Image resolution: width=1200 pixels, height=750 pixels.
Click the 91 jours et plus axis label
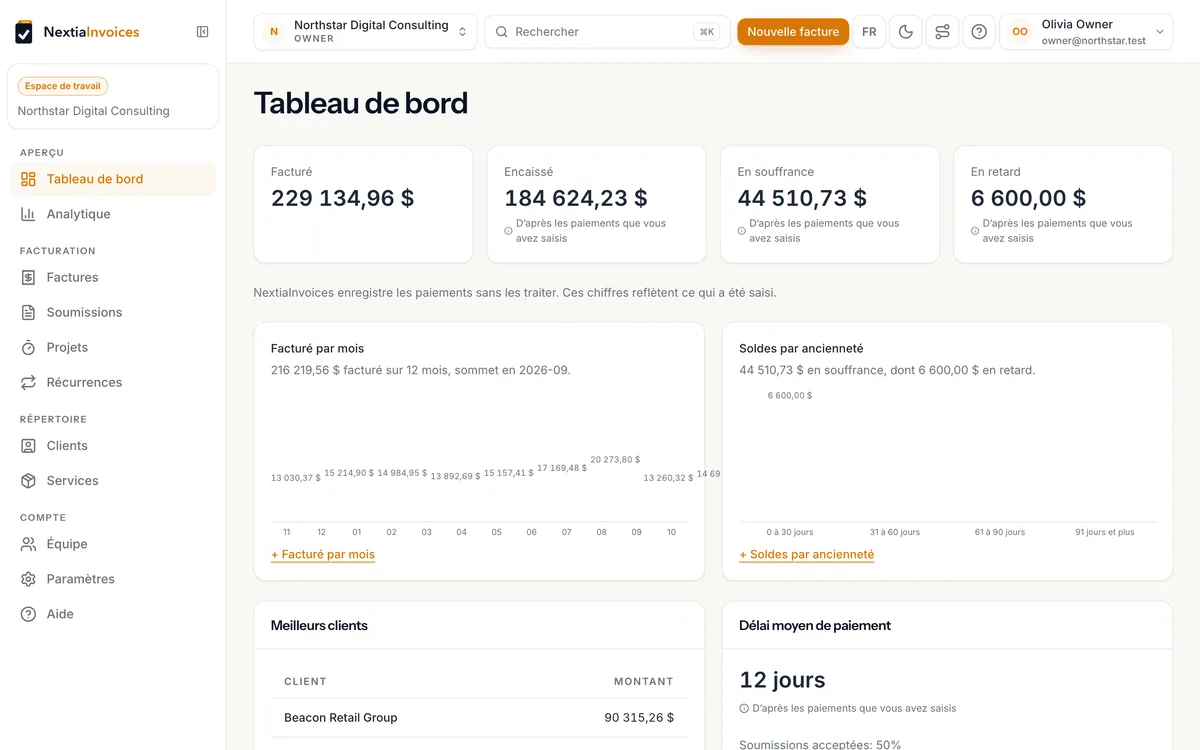coord(1105,532)
